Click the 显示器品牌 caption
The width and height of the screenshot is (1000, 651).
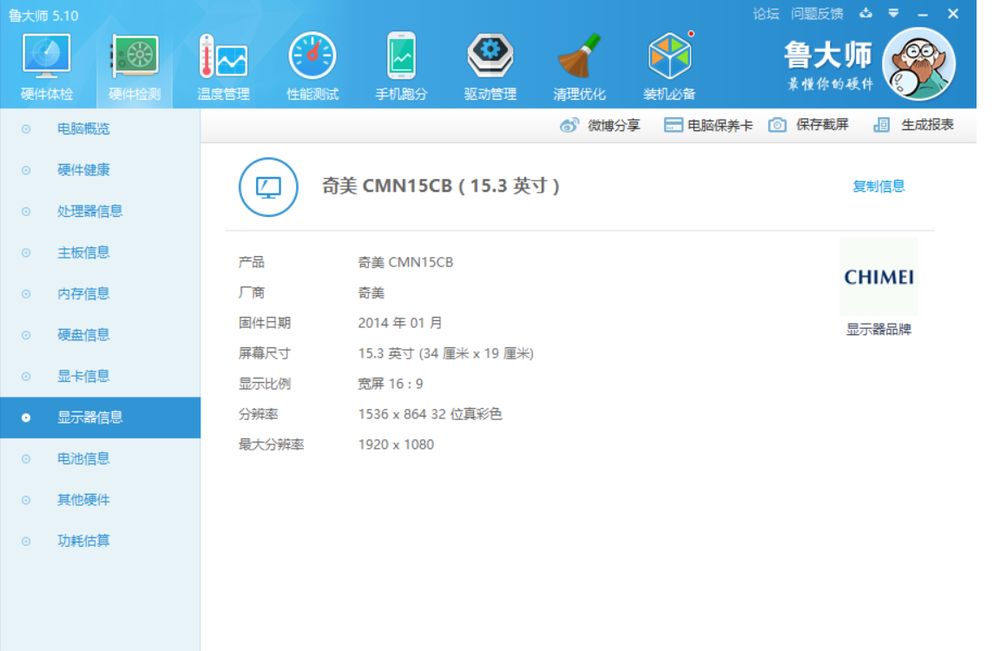(x=879, y=330)
